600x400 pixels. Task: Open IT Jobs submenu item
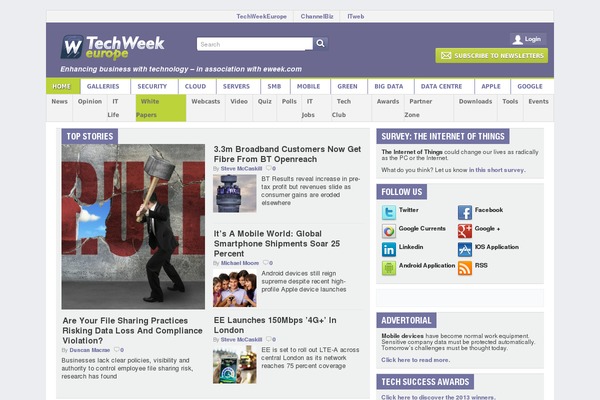[316, 108]
